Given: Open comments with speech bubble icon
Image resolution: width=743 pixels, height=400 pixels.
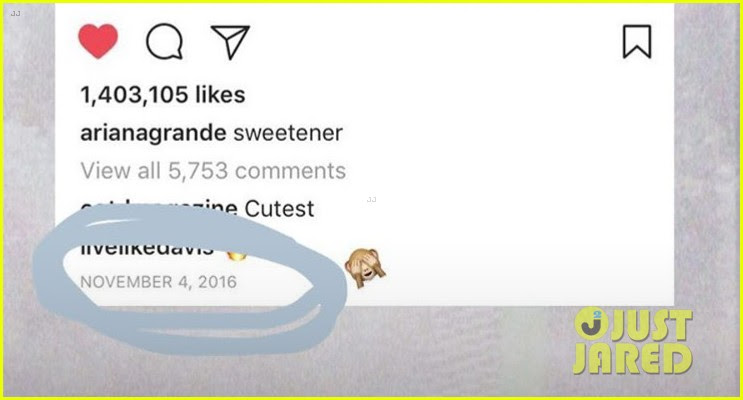Looking at the screenshot, I should click(164, 42).
